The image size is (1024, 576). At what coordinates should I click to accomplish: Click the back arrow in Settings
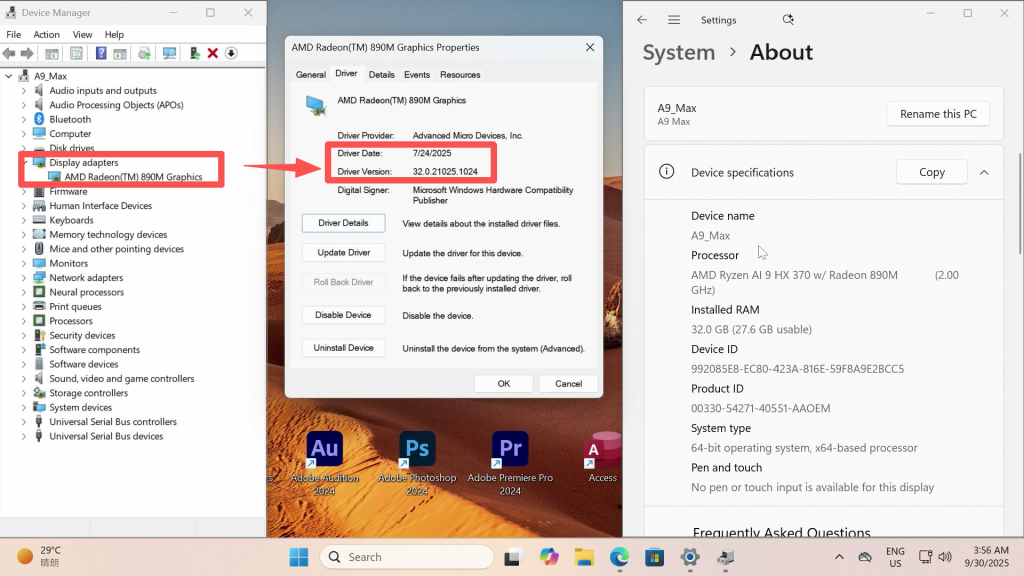click(x=642, y=20)
